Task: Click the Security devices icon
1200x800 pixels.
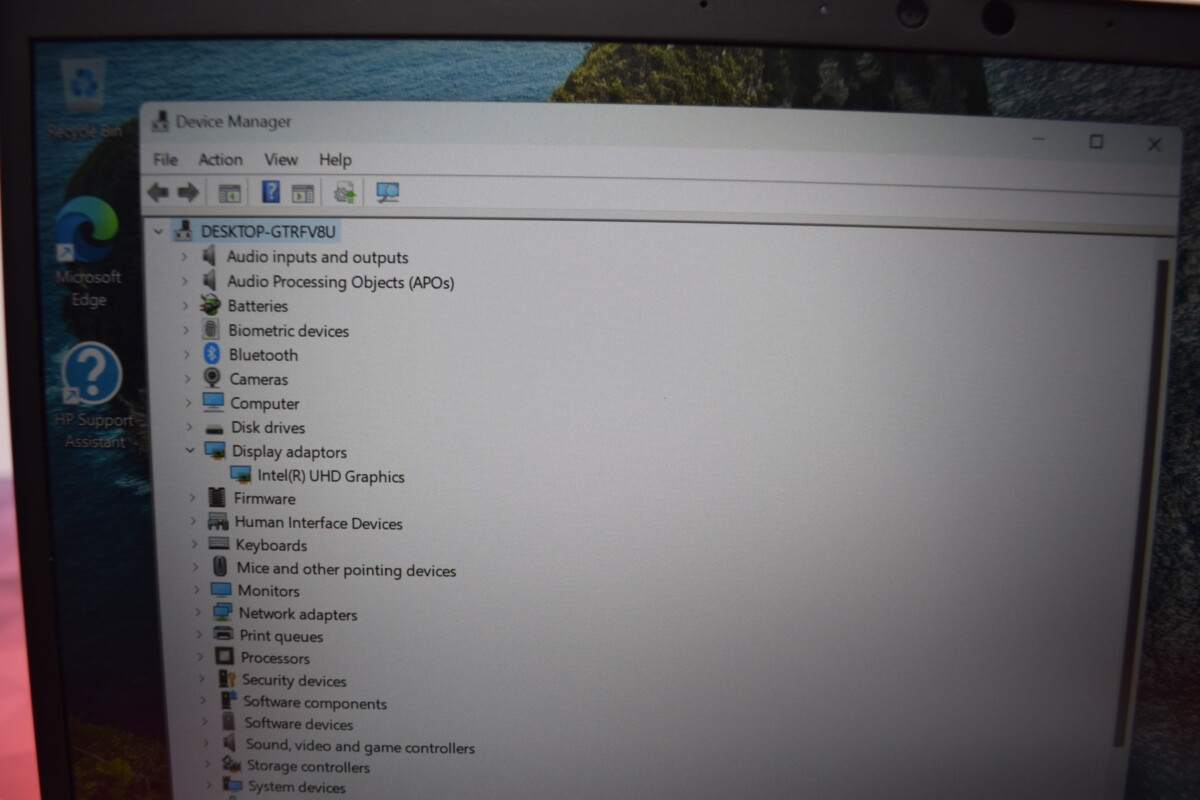Action: 227,679
